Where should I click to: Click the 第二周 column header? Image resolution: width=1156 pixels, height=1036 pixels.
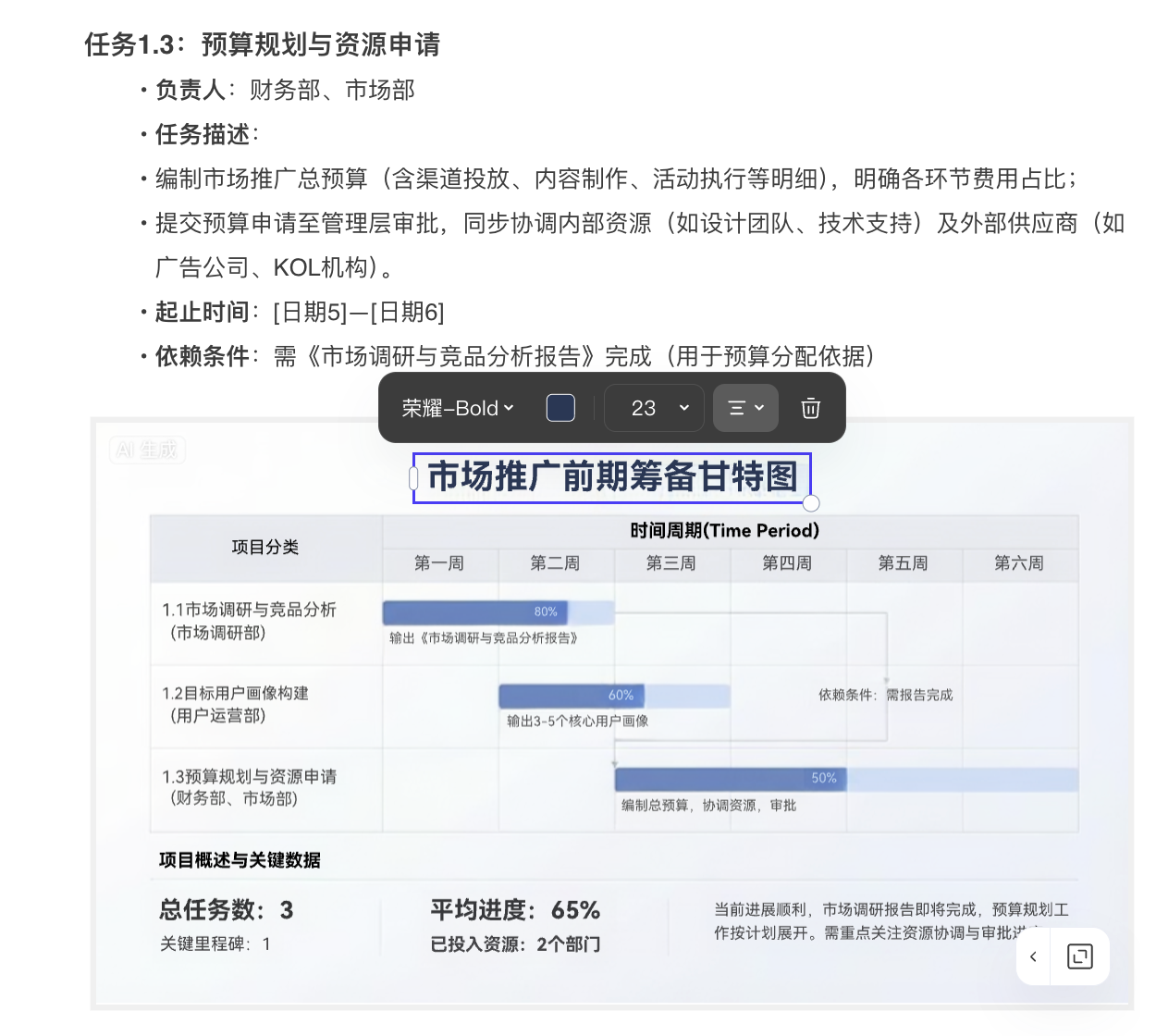pyautogui.click(x=555, y=563)
